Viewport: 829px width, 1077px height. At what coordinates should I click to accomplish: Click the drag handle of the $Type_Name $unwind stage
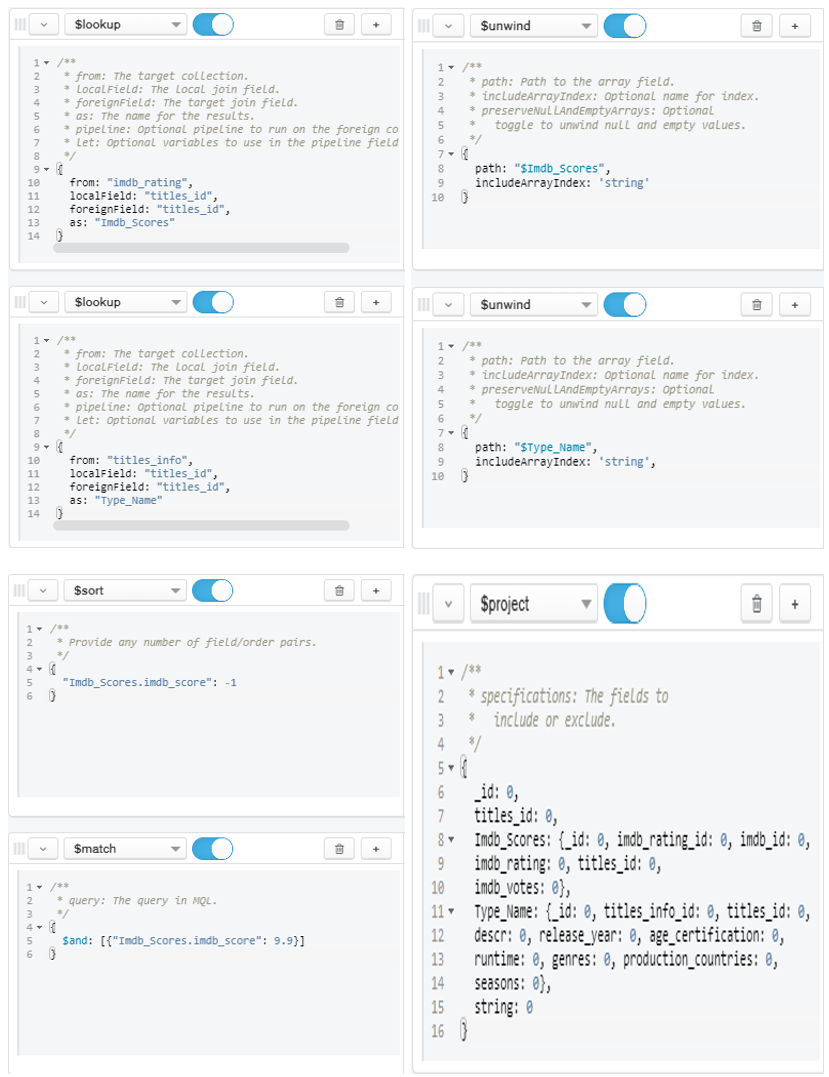tap(424, 304)
